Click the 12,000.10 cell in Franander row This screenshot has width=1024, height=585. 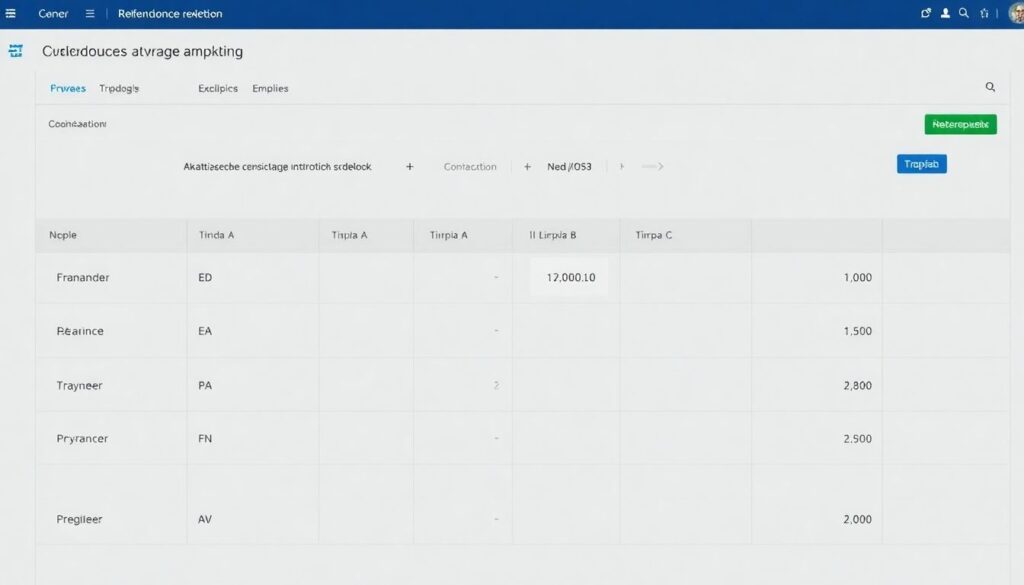[x=570, y=277]
